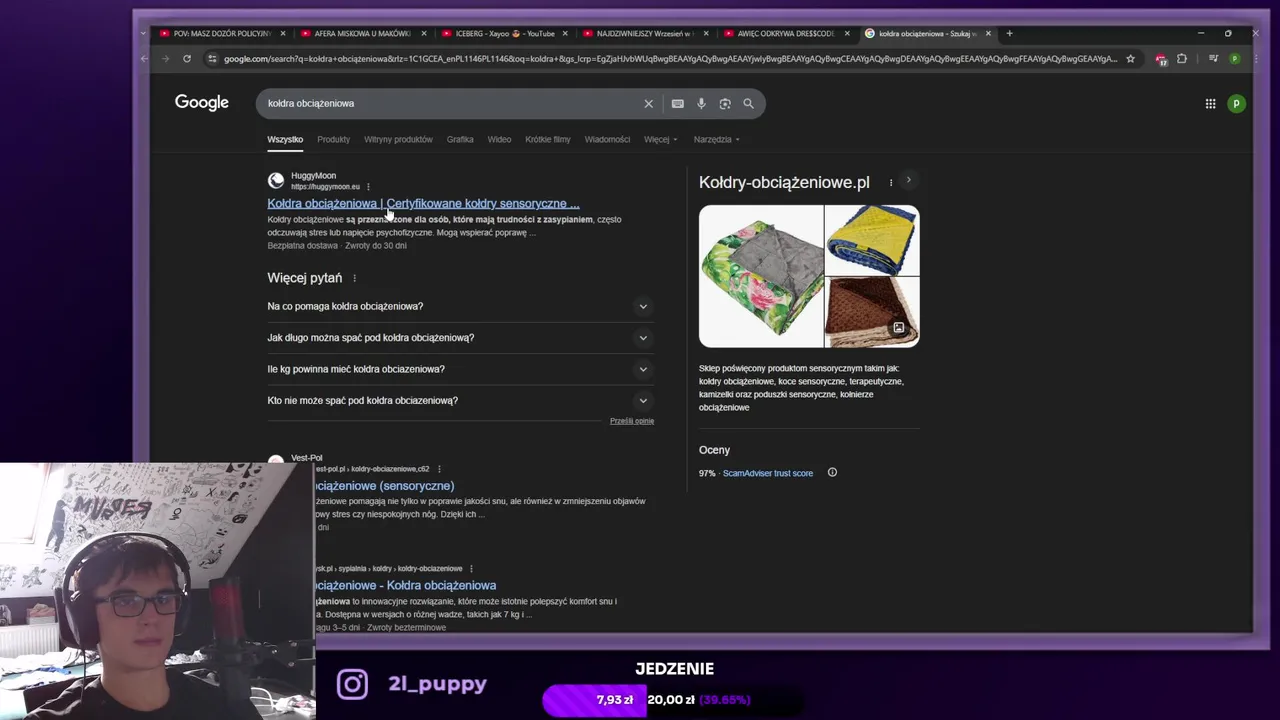Screen dimensions: 1280x720
Task: Open the Vest-Pol '(sensoryczne)' result link
Action: [x=385, y=486]
